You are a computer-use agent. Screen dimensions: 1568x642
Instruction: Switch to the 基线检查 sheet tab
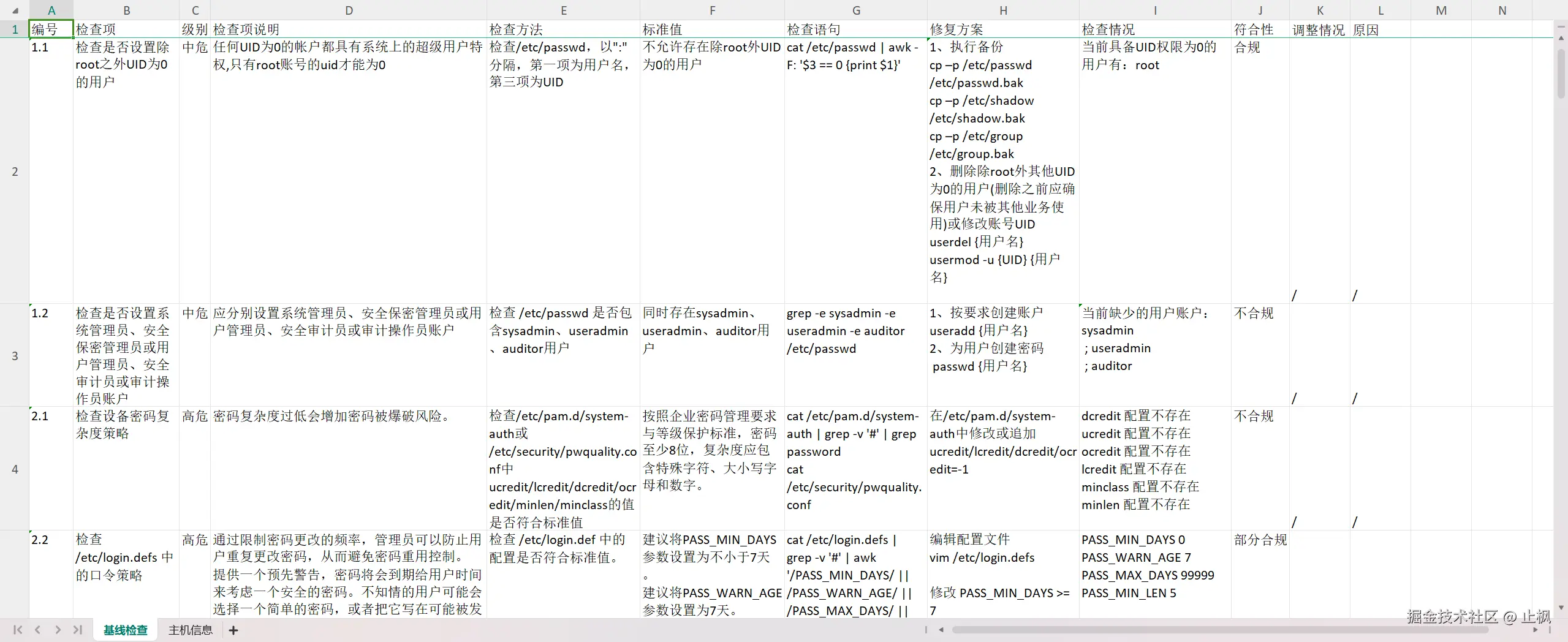pyautogui.click(x=126, y=630)
